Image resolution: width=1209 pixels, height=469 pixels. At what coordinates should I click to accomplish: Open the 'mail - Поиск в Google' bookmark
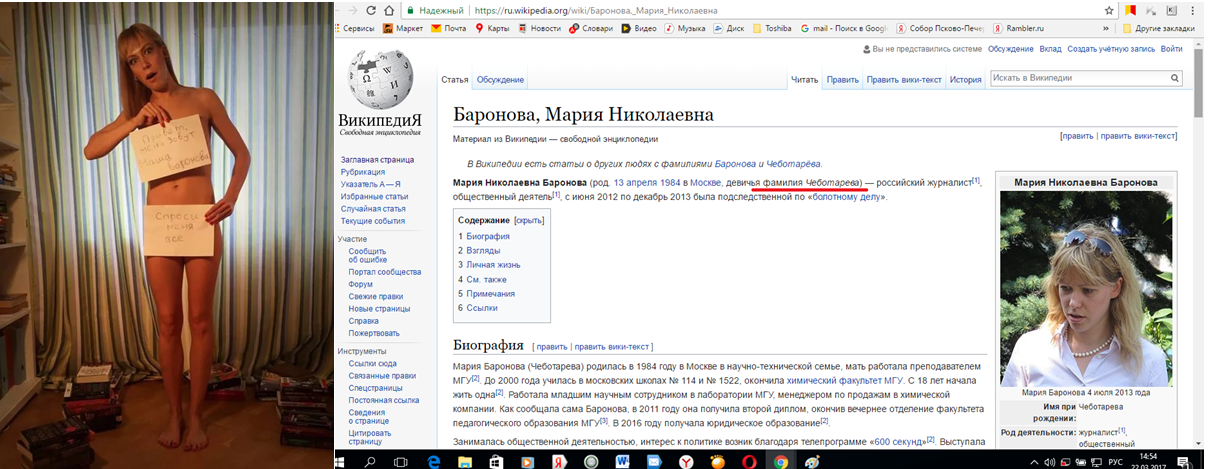tap(845, 28)
